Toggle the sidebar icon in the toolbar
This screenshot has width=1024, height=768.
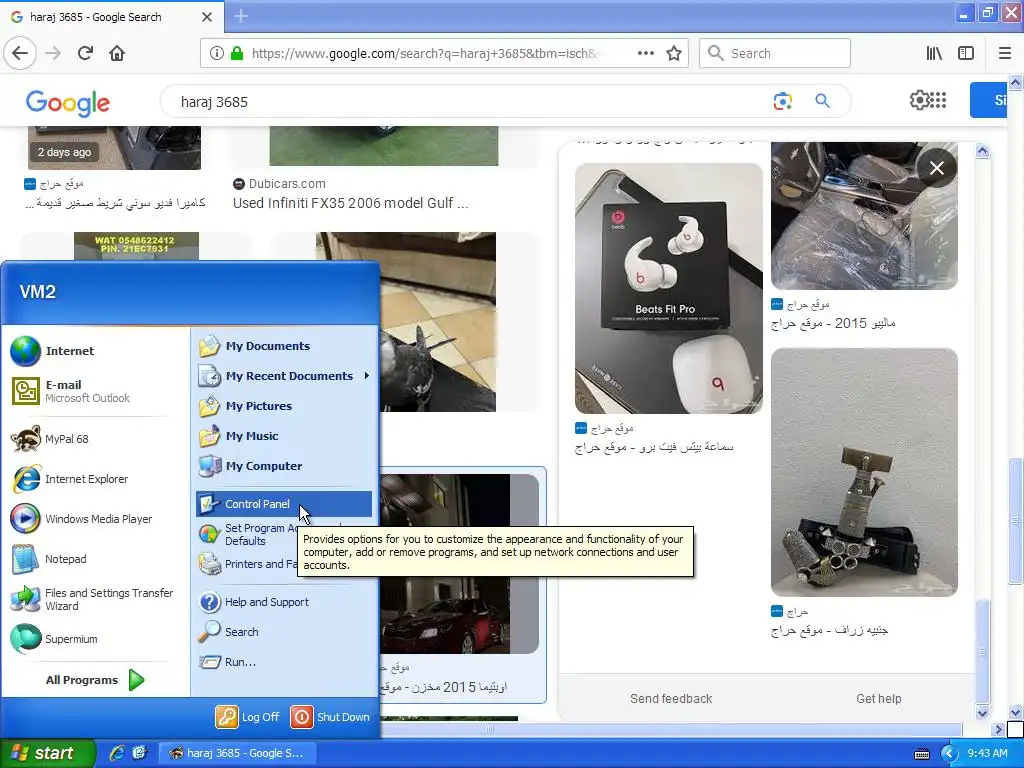pyautogui.click(x=966, y=54)
